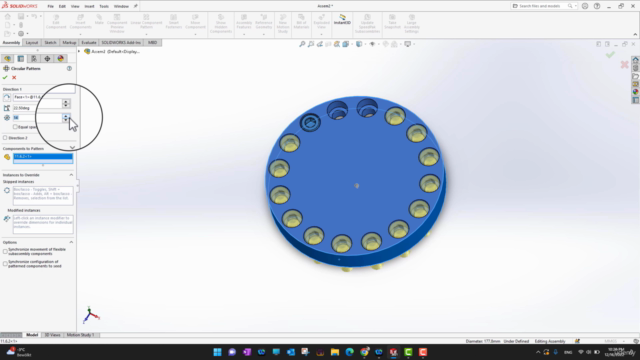This screenshot has height=360, width=640.
Task: Open Circular Pattern help icon
Action: (x=69, y=69)
